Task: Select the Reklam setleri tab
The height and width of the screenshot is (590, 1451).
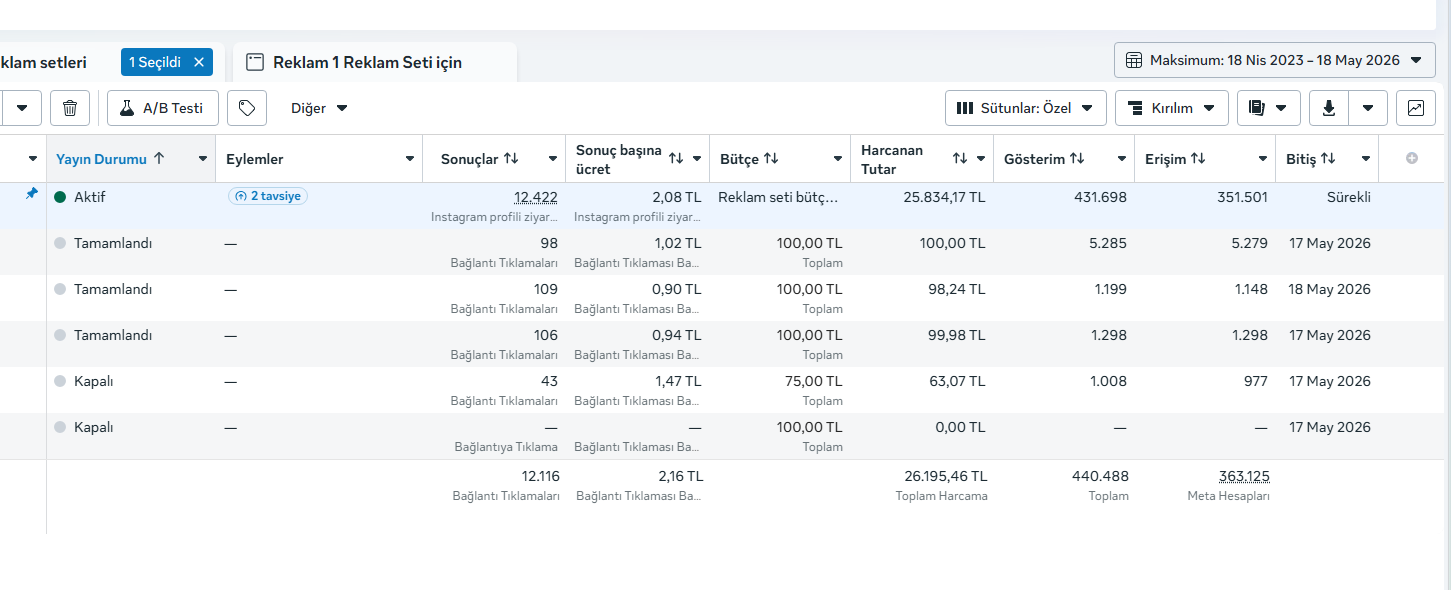Action: [44, 62]
